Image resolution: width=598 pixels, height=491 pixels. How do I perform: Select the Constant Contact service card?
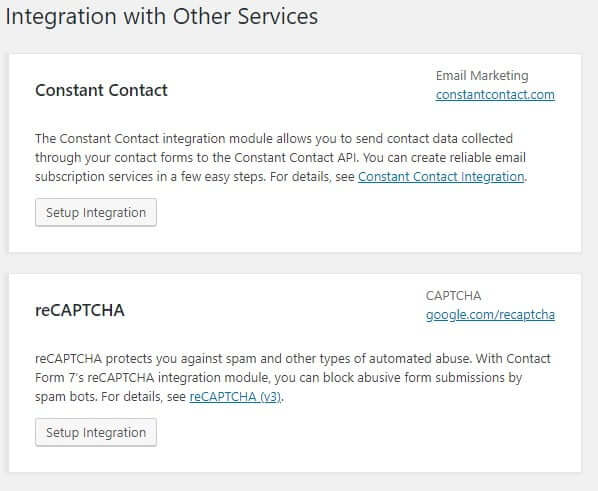[295, 153]
